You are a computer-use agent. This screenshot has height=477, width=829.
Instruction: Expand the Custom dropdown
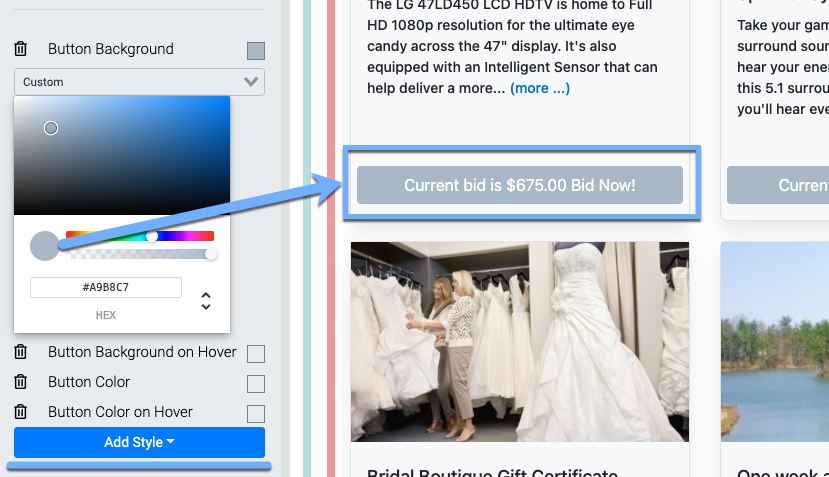click(x=139, y=82)
